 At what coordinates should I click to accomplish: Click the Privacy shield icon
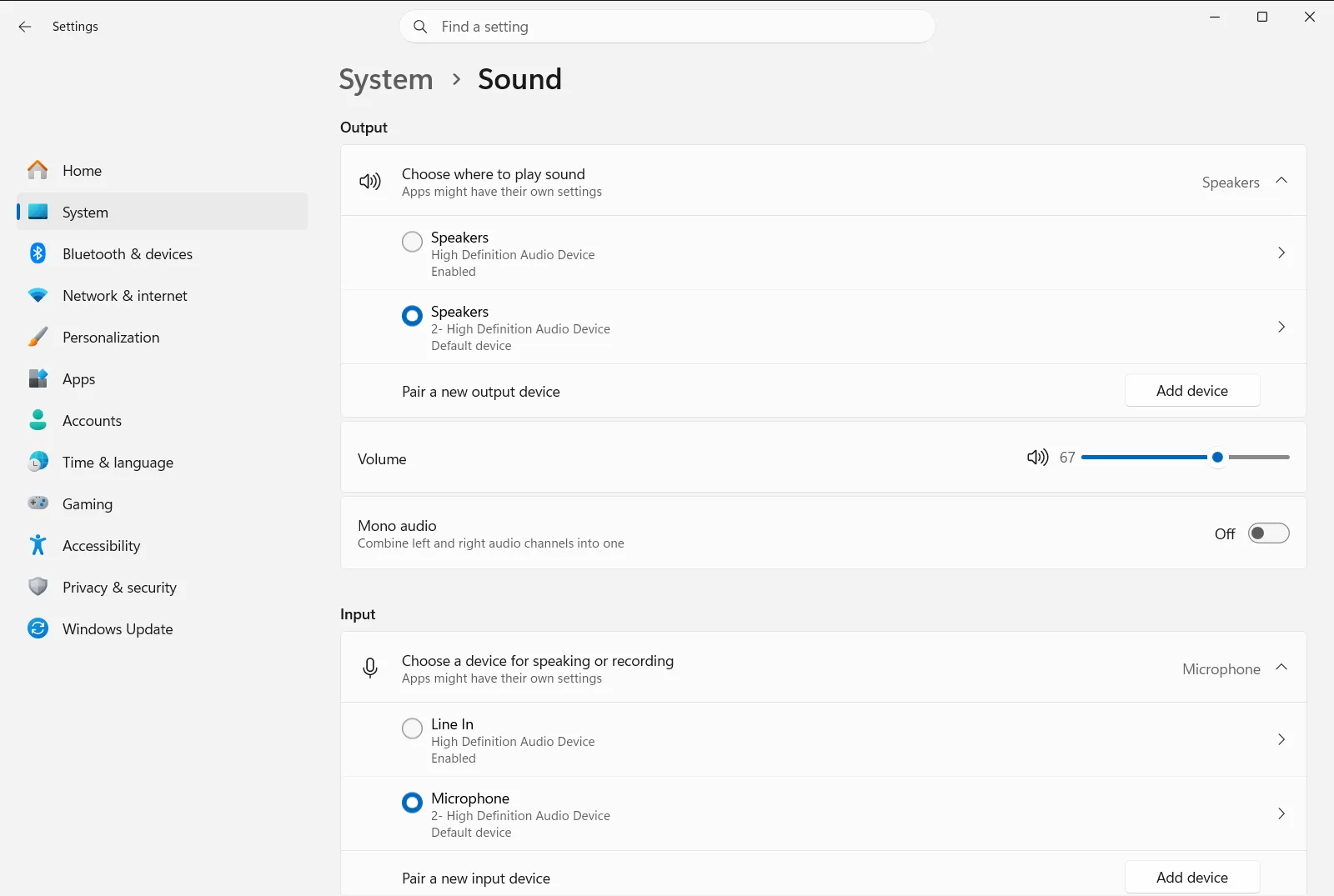click(x=38, y=587)
